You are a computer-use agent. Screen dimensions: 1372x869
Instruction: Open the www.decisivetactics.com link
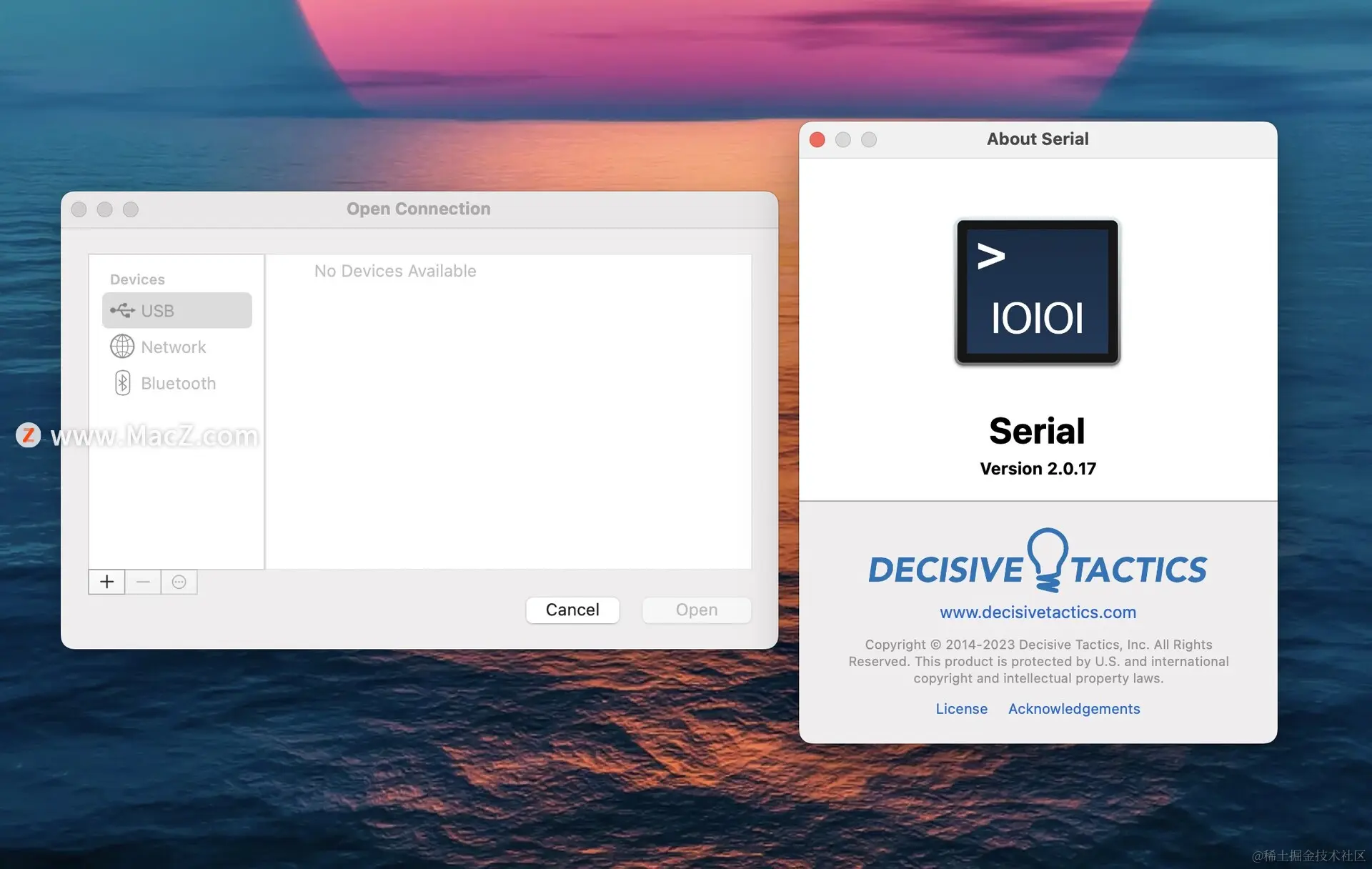(x=1038, y=612)
